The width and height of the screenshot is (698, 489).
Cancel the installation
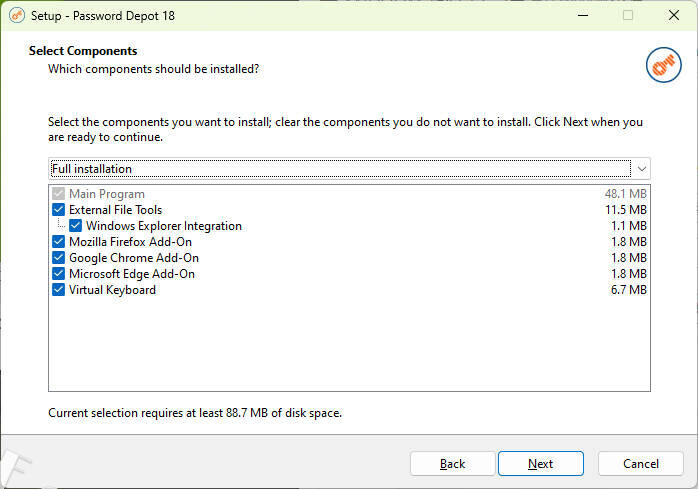(640, 464)
